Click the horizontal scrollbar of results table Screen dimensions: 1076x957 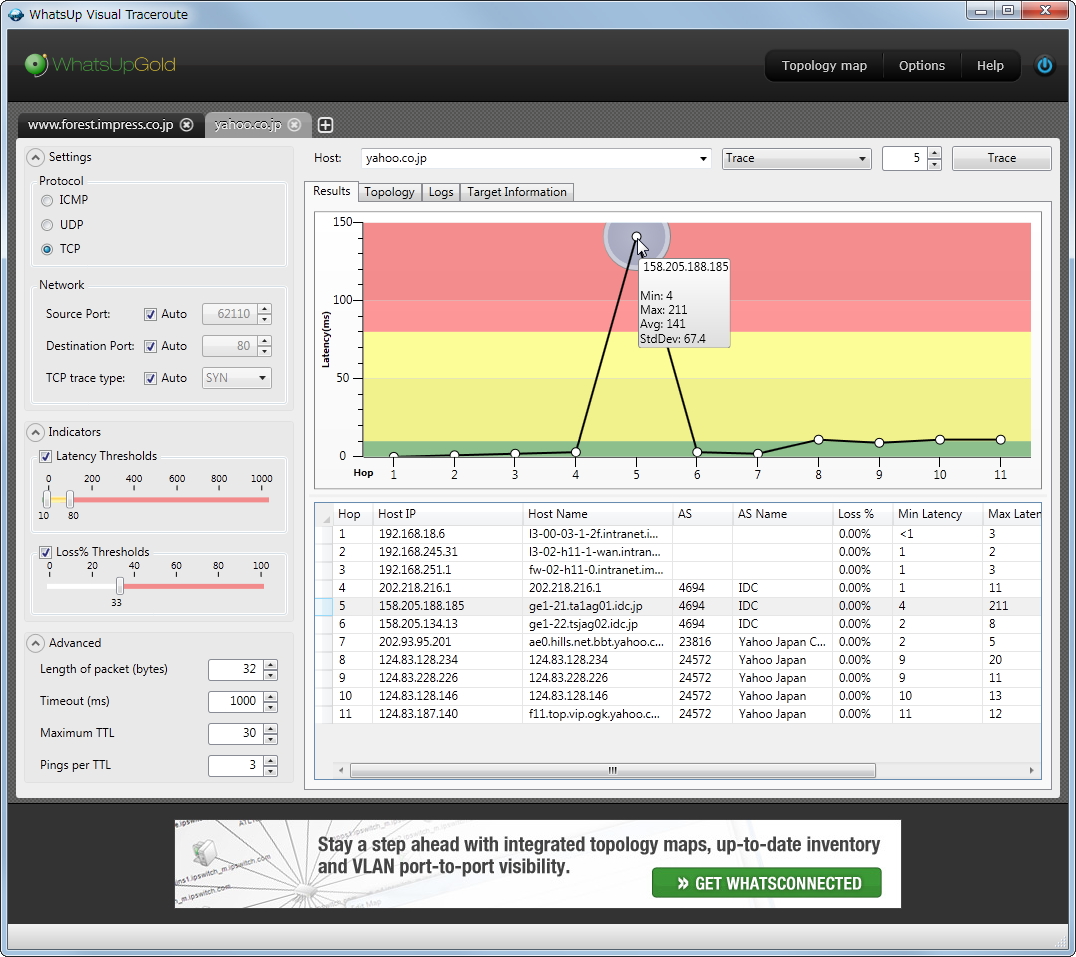click(612, 770)
